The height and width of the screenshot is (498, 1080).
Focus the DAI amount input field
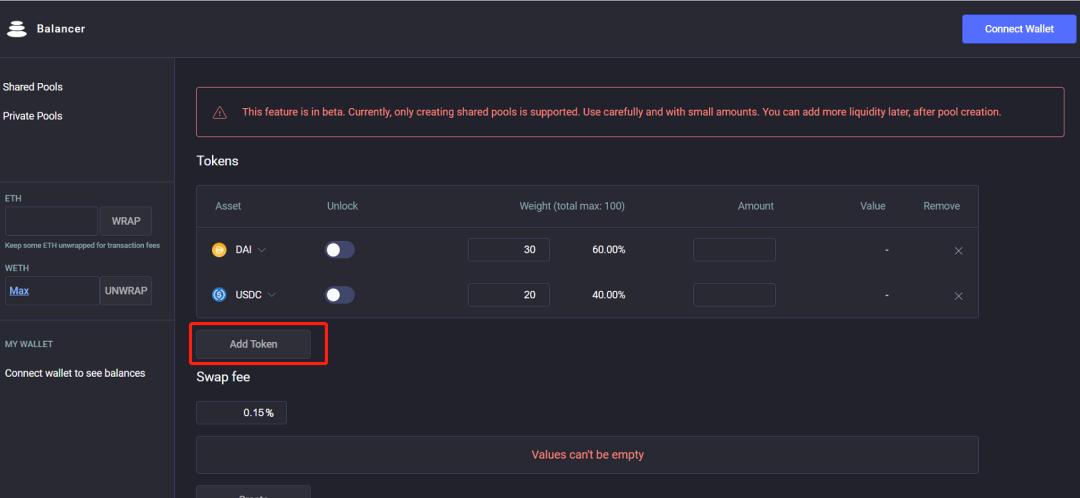[734, 250]
